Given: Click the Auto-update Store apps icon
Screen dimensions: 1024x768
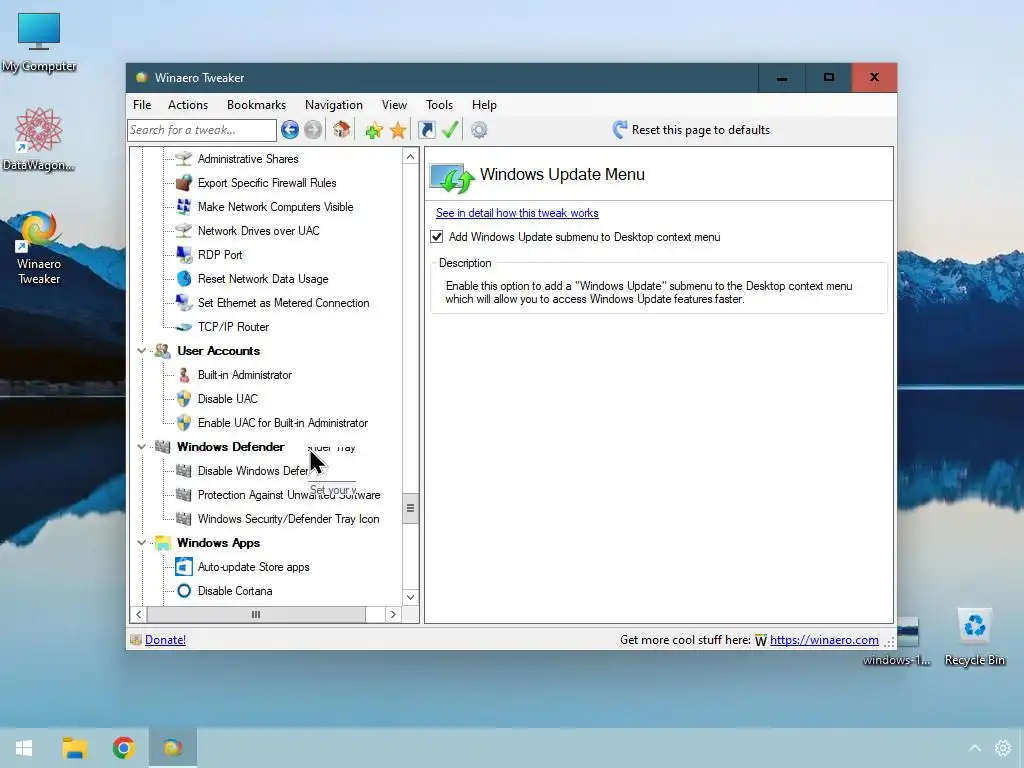Looking at the screenshot, I should (x=184, y=567).
